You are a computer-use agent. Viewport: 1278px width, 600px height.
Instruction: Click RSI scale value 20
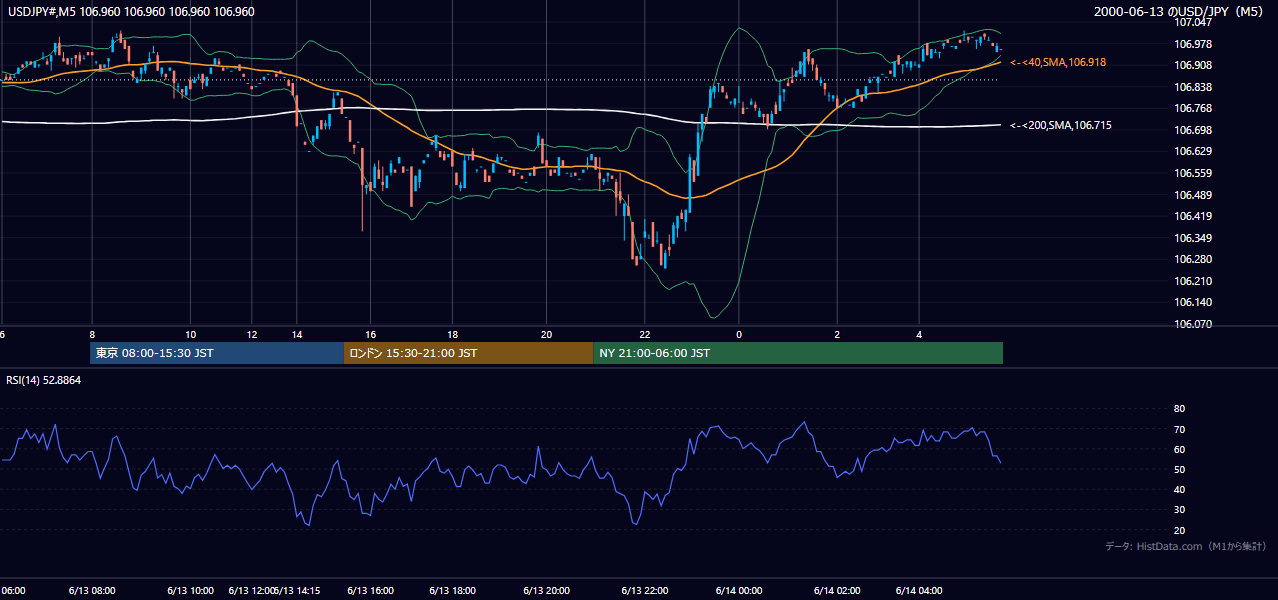[x=1180, y=530]
